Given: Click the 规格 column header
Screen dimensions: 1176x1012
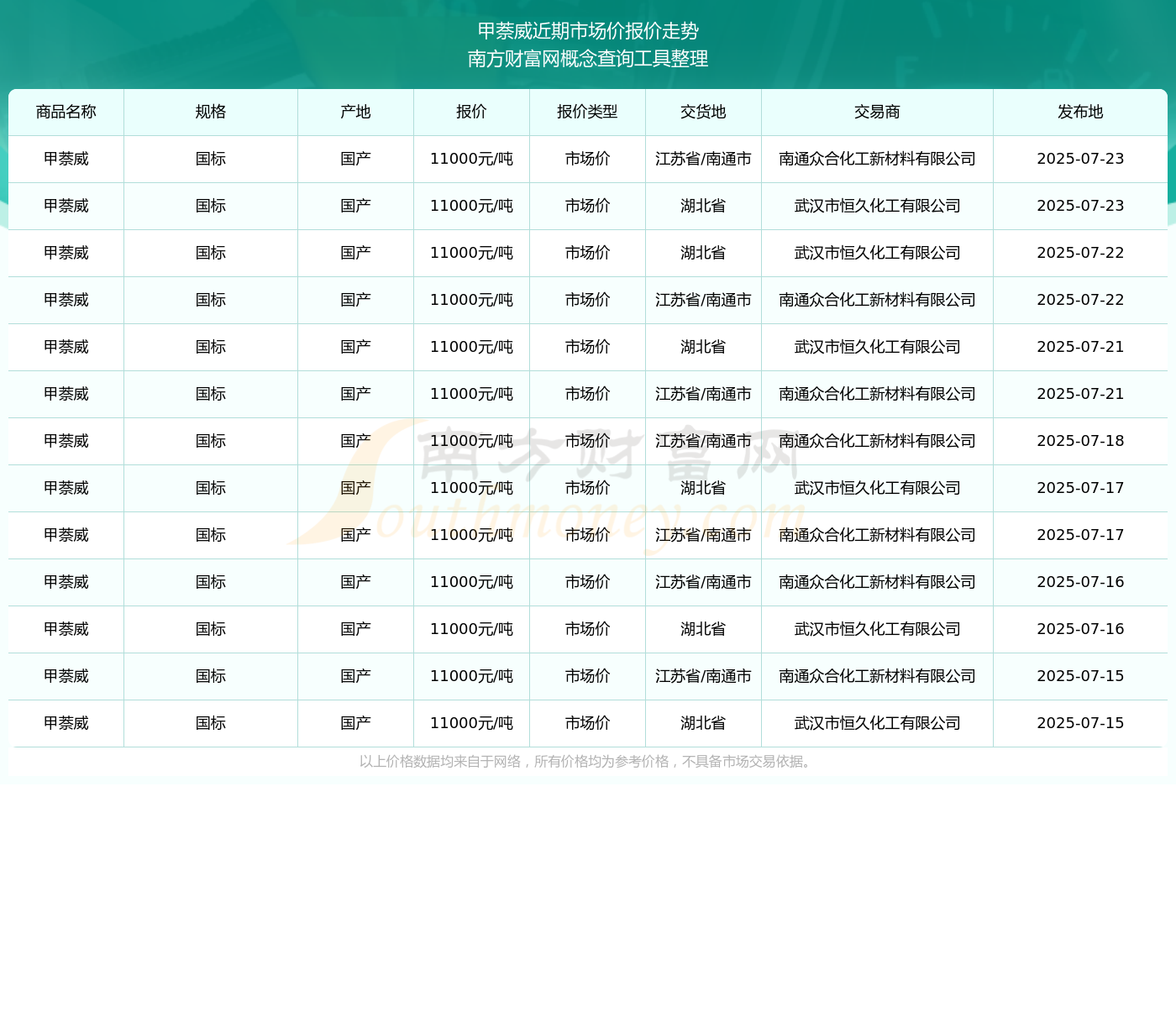Looking at the screenshot, I should [211, 112].
